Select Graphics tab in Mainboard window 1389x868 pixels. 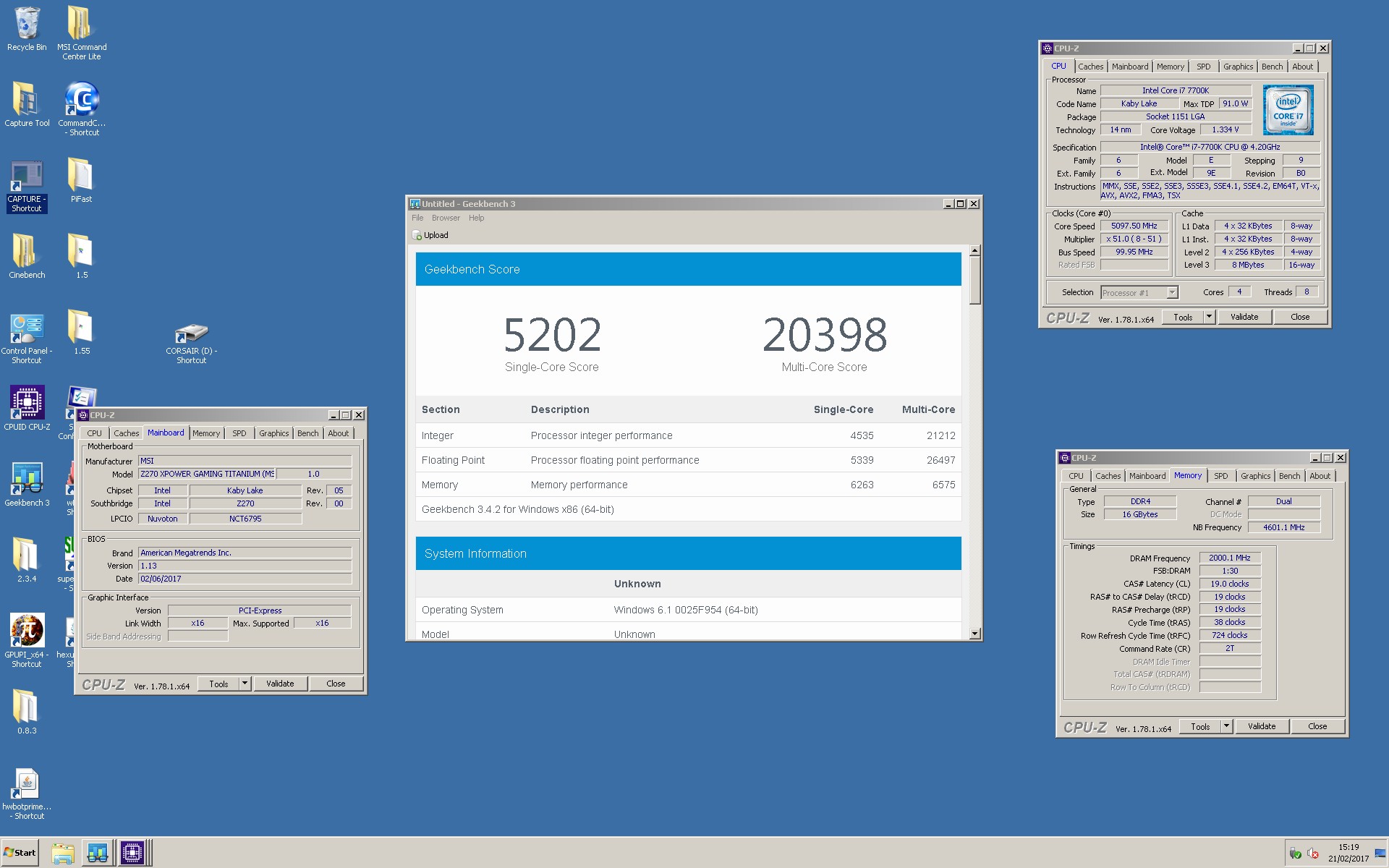[273, 433]
